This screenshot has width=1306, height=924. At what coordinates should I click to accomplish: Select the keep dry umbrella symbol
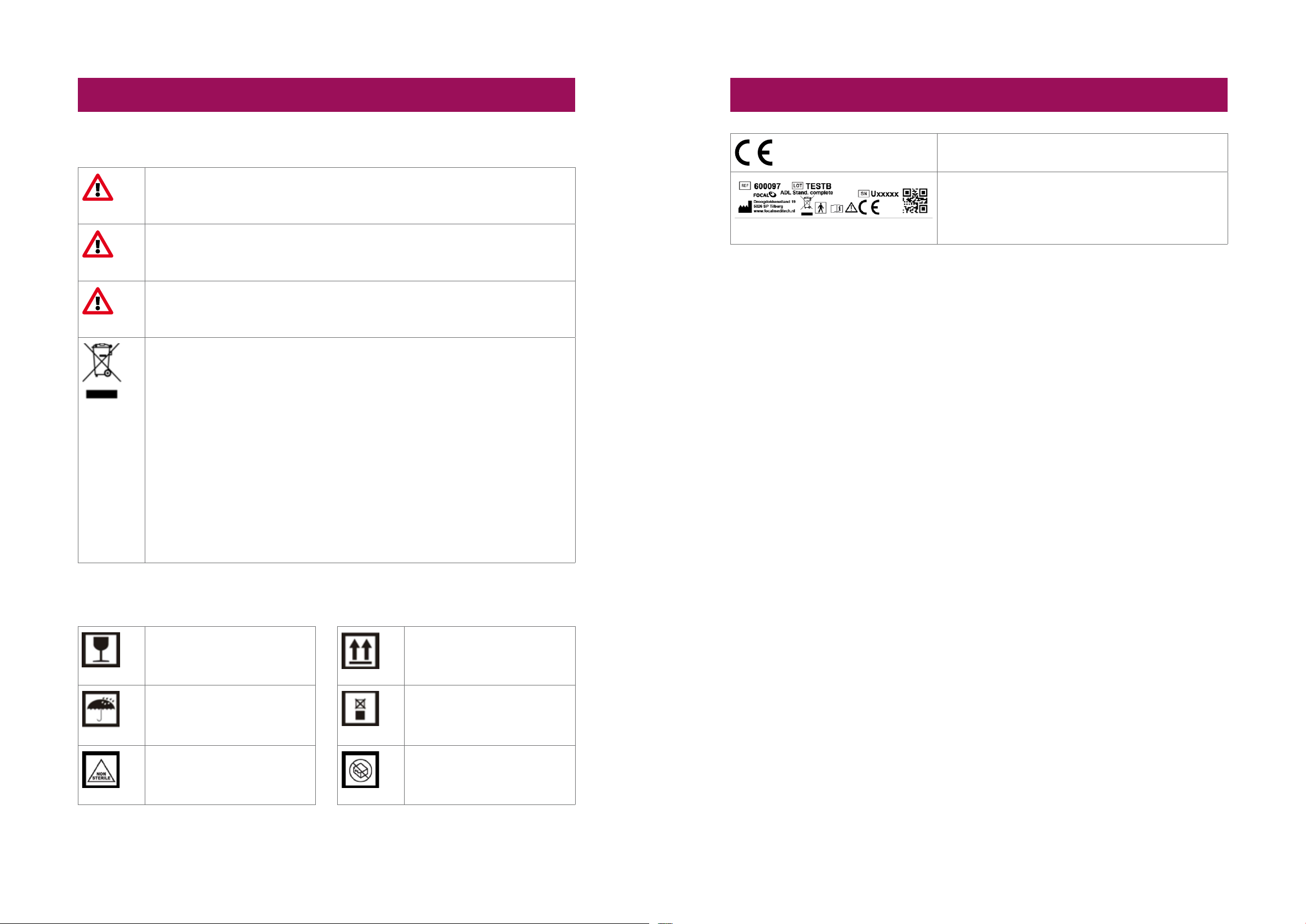click(101, 709)
